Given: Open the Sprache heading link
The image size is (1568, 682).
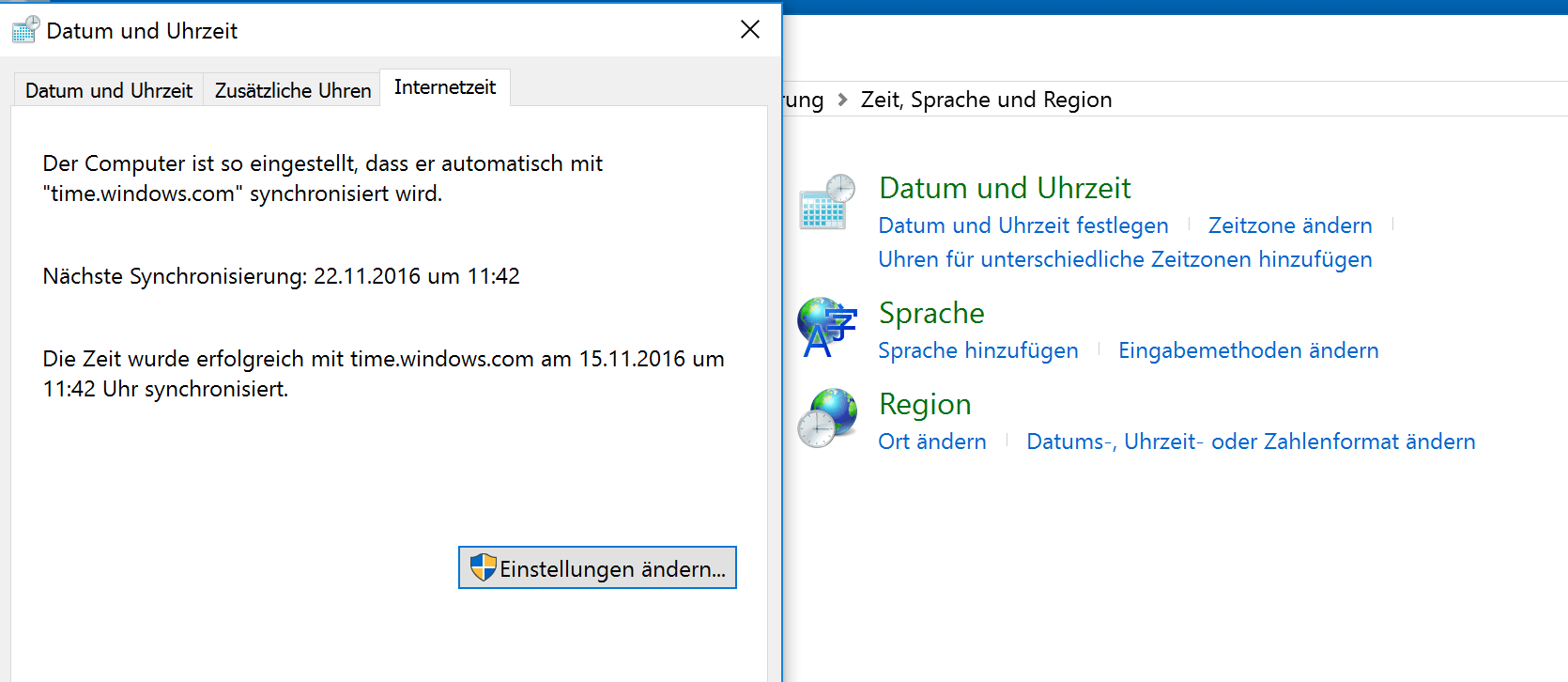Looking at the screenshot, I should pos(931,313).
